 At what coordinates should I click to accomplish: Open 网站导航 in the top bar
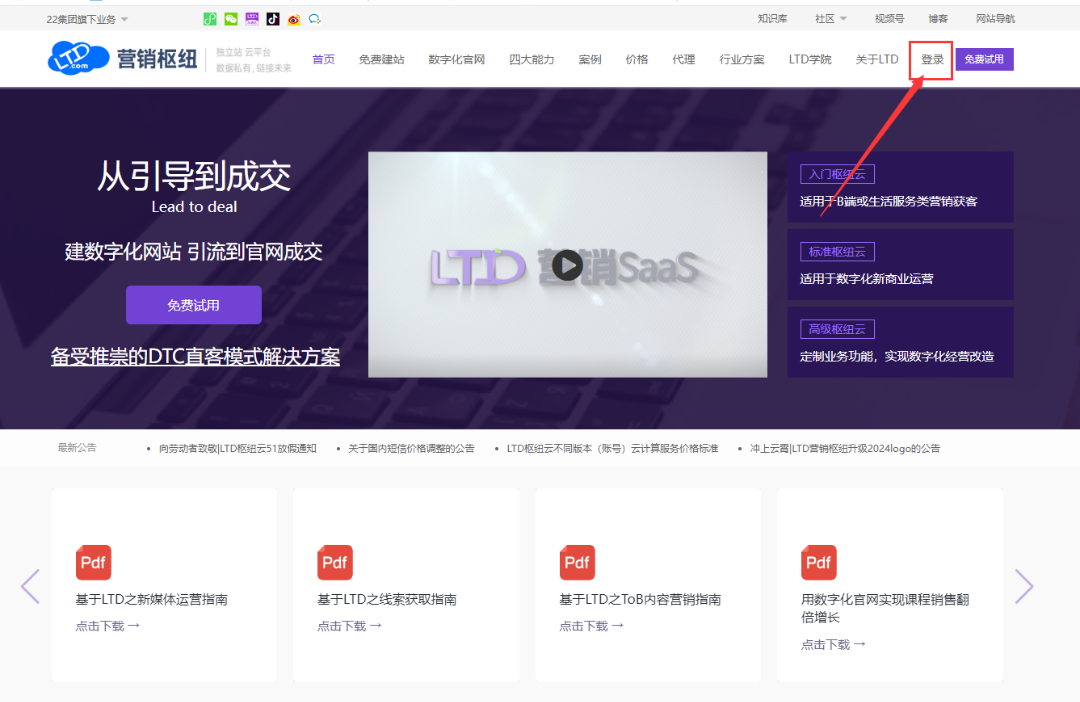tap(995, 19)
